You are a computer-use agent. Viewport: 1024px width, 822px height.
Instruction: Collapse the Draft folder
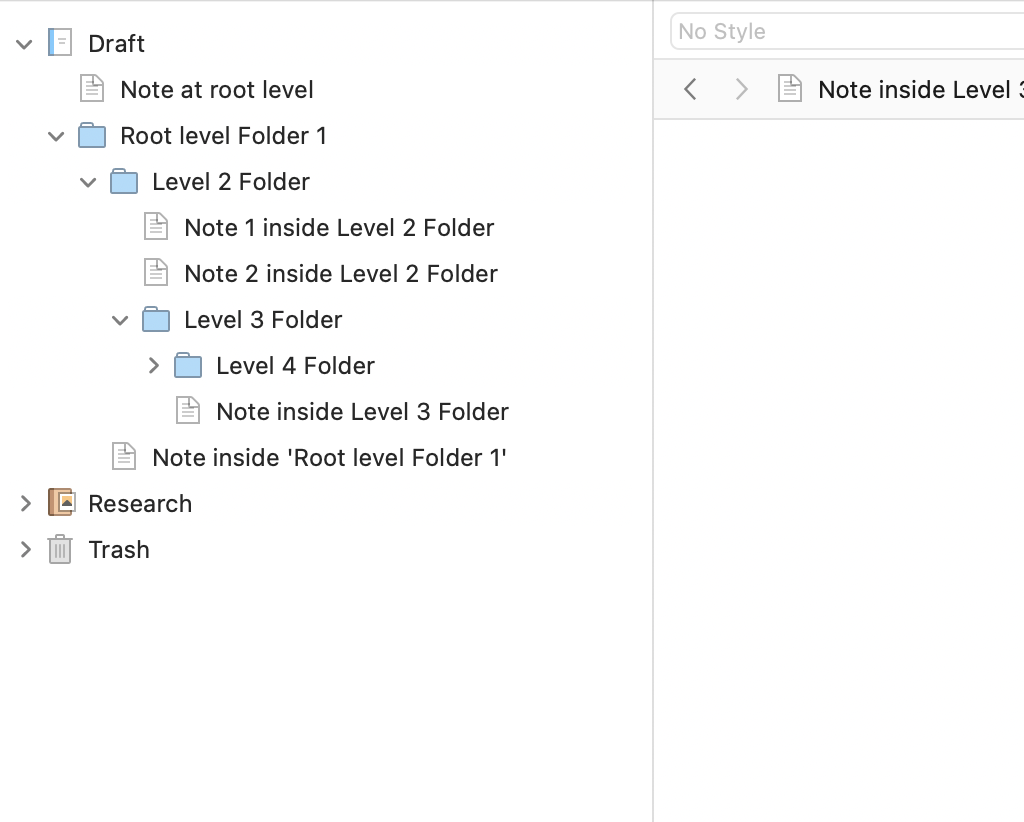click(24, 44)
